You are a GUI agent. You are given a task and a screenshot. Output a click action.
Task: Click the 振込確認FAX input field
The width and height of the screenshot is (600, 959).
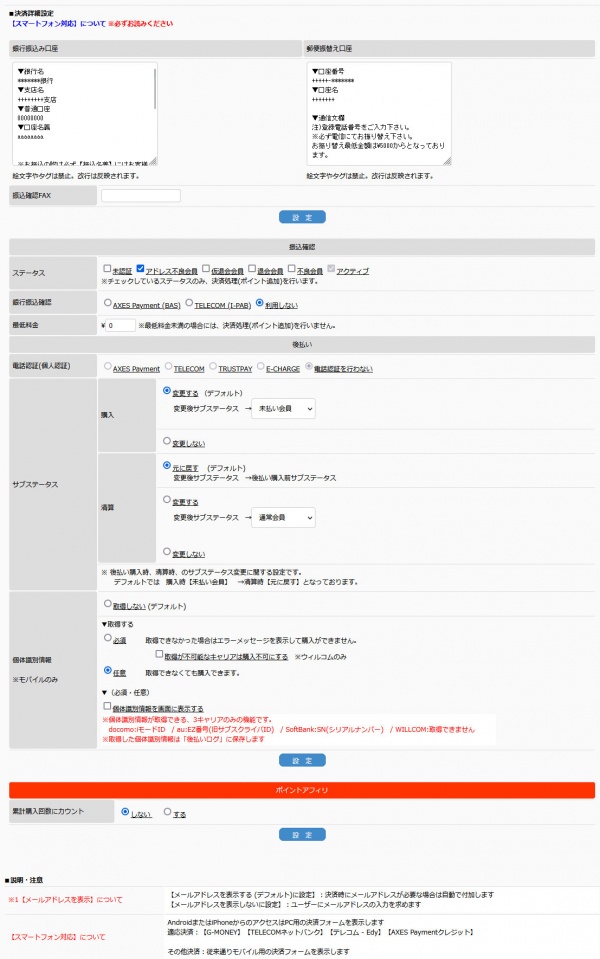pos(141,196)
